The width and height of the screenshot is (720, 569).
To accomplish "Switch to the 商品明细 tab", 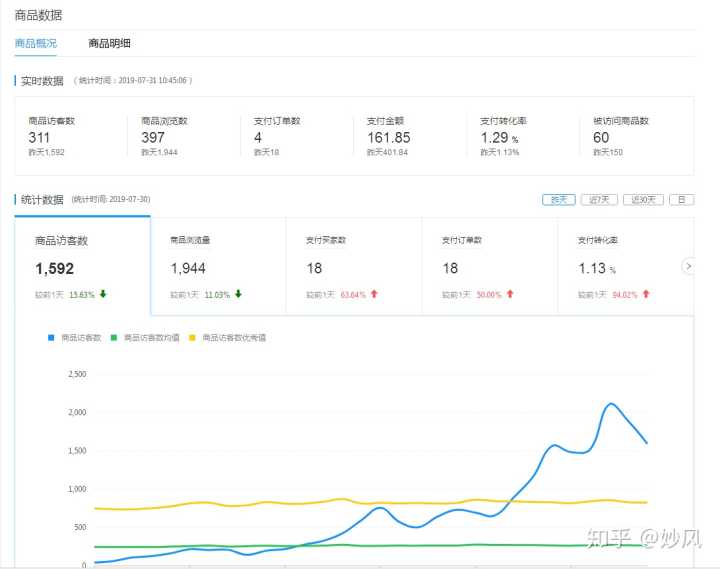I will (109, 43).
